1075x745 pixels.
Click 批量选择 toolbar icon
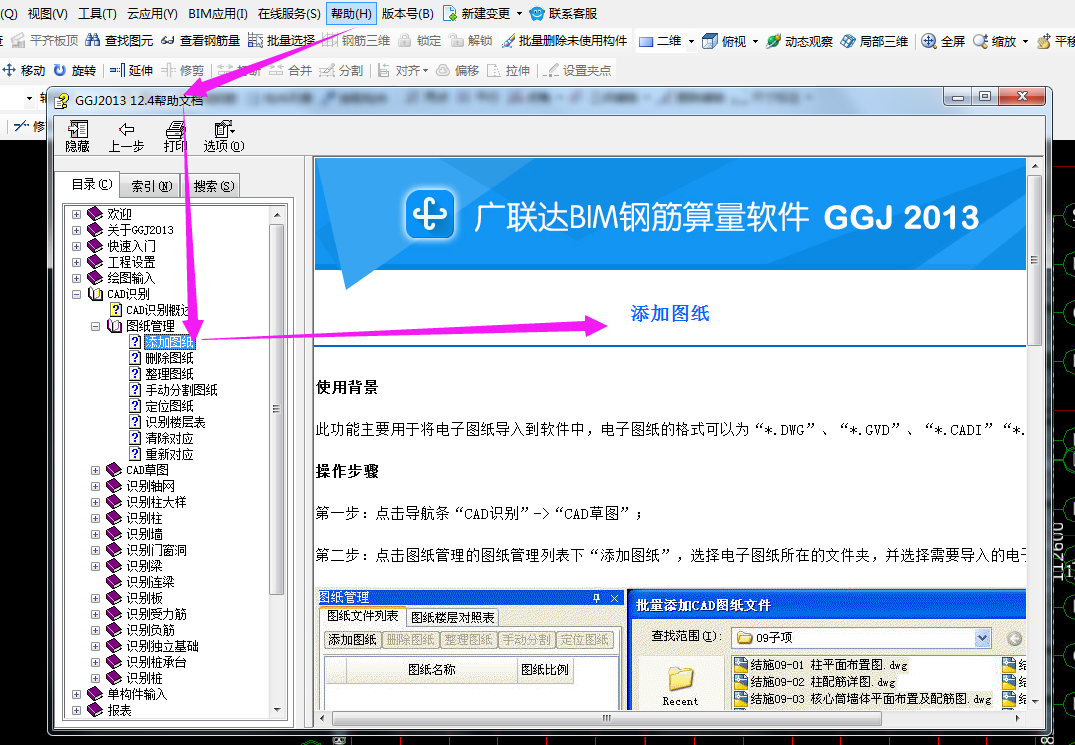click(255, 41)
